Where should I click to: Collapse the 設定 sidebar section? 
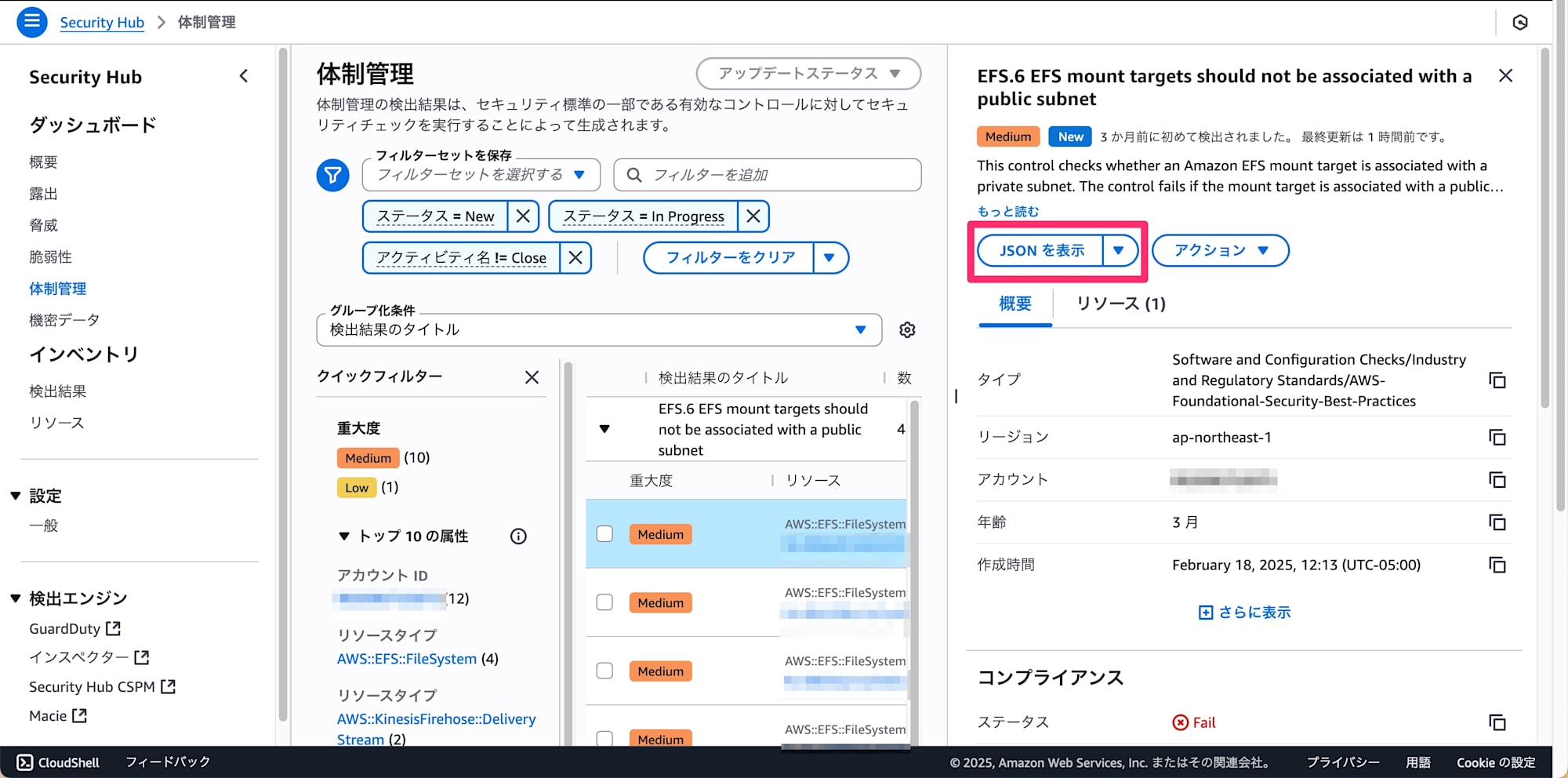click(x=15, y=496)
